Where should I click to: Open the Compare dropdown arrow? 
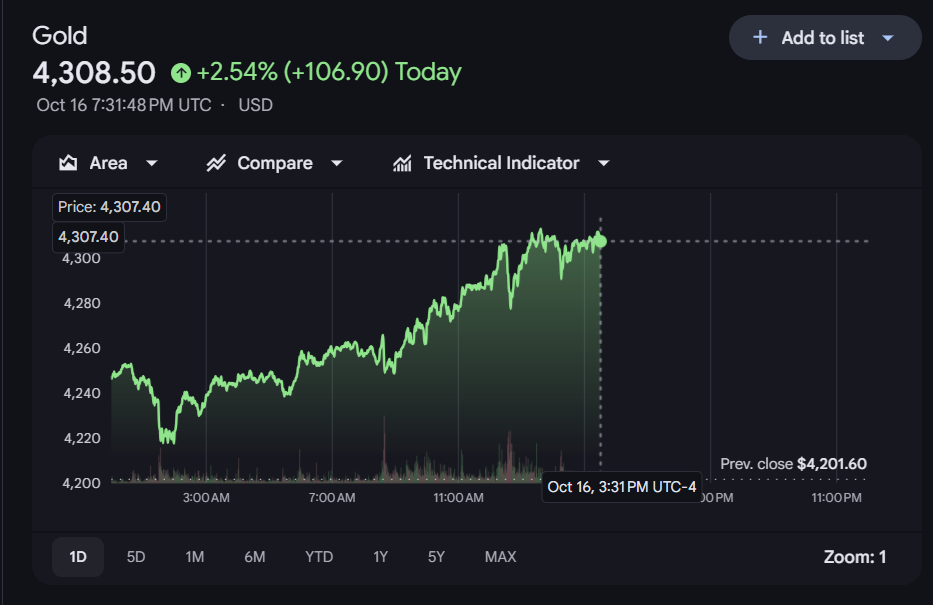pyautogui.click(x=337, y=163)
